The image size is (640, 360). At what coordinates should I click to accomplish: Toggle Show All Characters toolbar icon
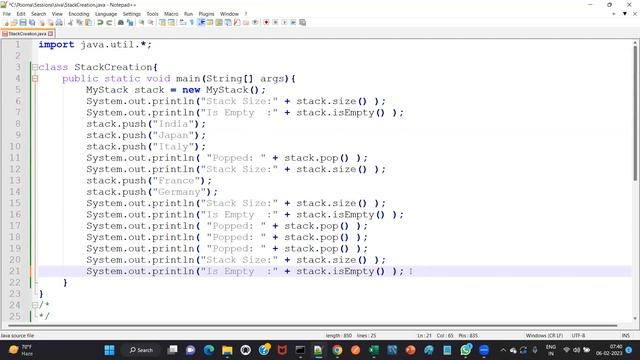click(x=191, y=22)
